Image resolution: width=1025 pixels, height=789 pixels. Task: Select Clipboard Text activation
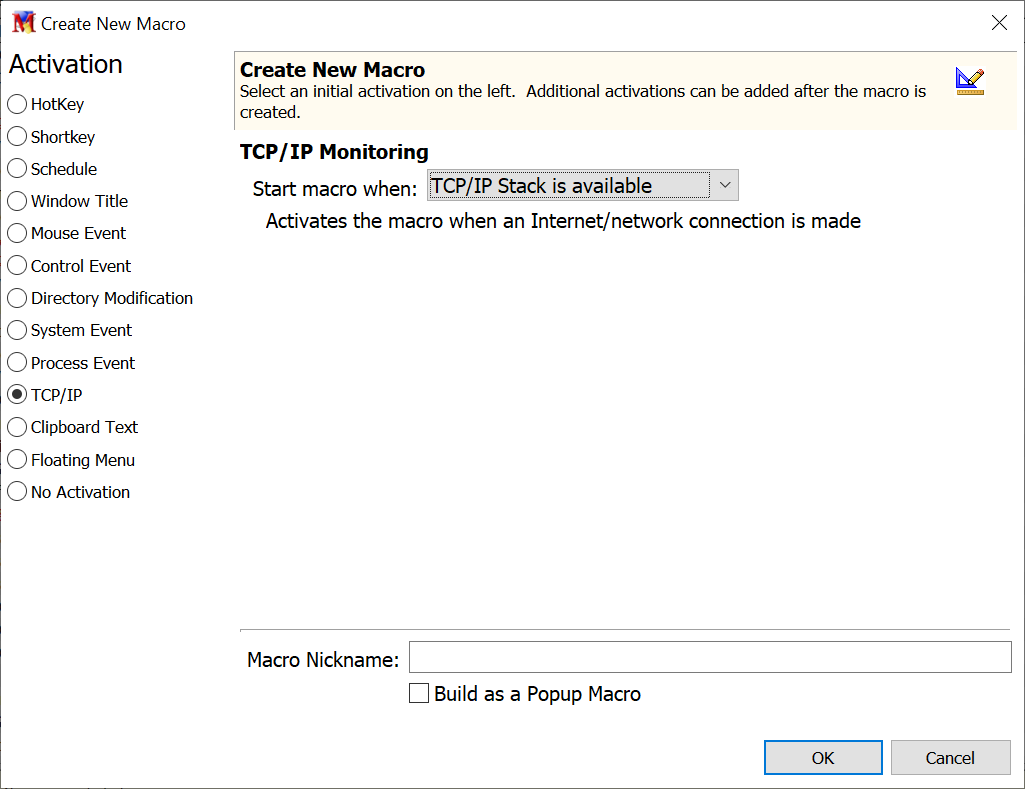point(17,427)
